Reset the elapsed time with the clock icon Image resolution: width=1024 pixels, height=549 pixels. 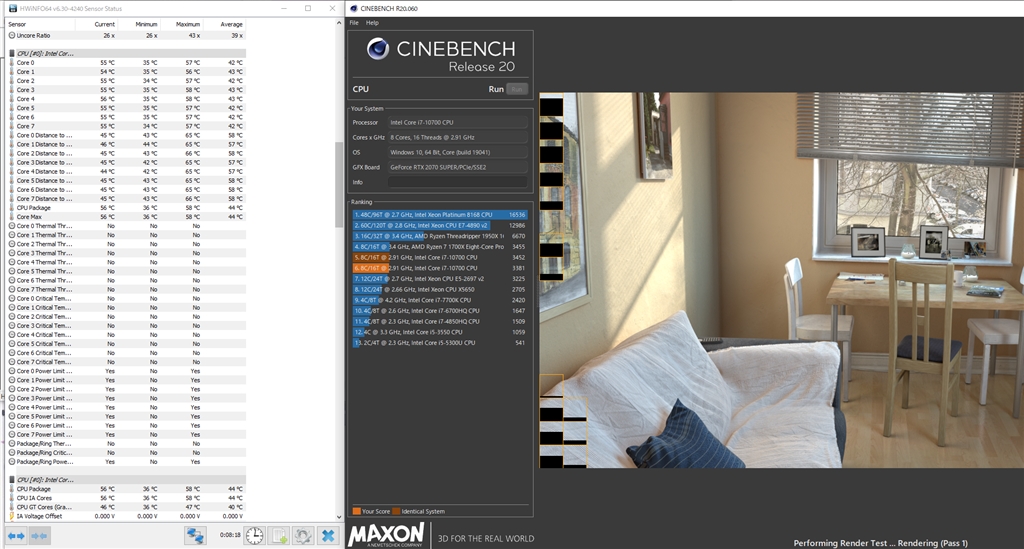(254, 536)
